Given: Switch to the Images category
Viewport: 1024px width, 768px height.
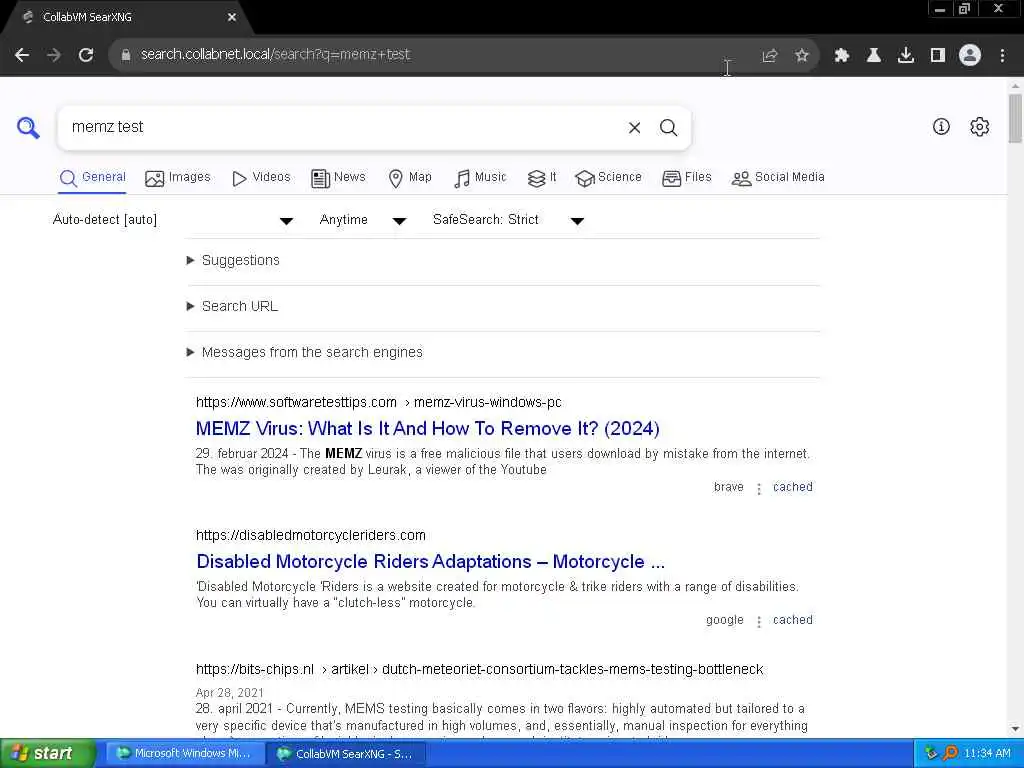Looking at the screenshot, I should point(178,178).
